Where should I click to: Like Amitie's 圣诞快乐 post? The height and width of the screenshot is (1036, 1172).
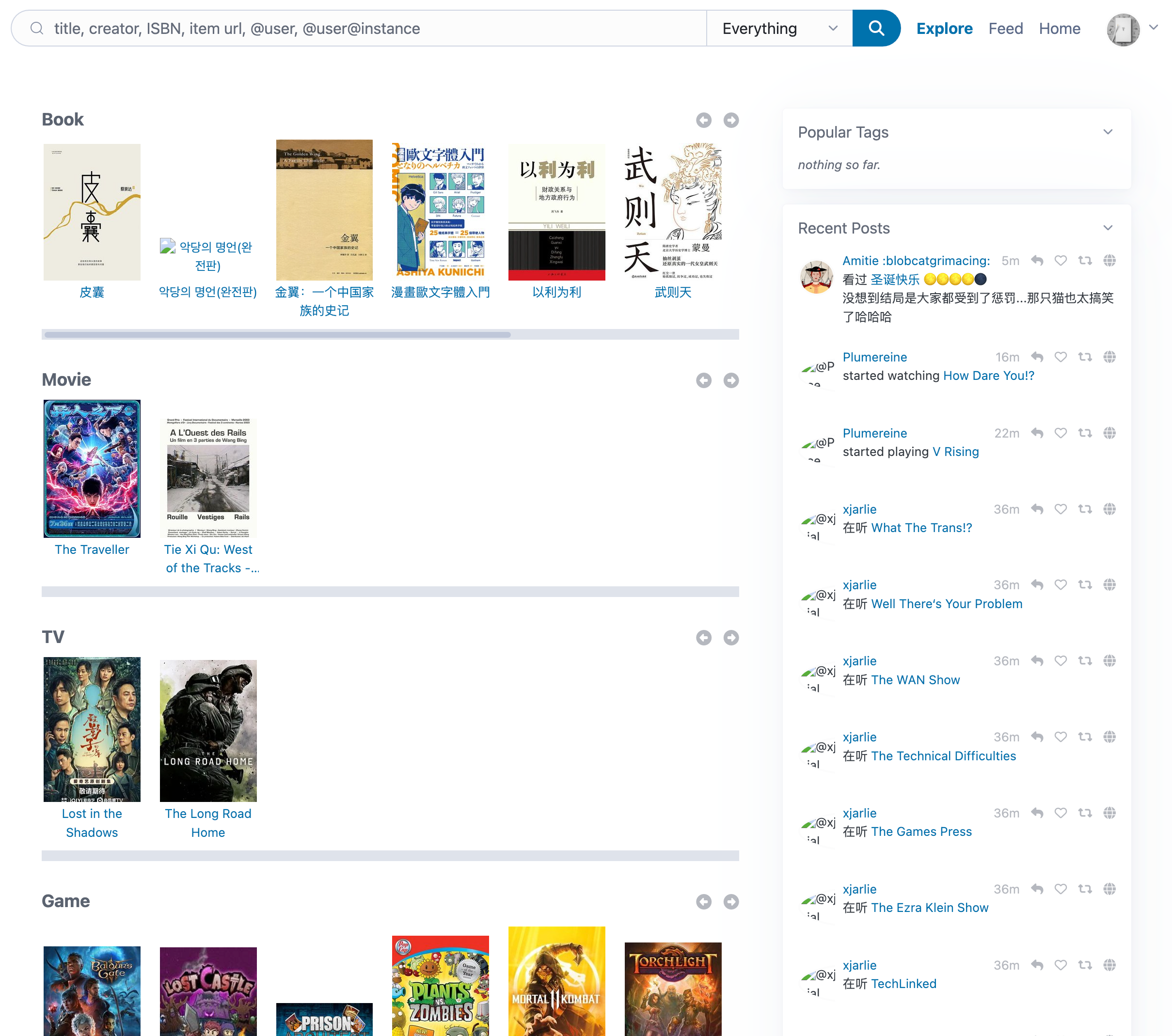(x=1060, y=261)
